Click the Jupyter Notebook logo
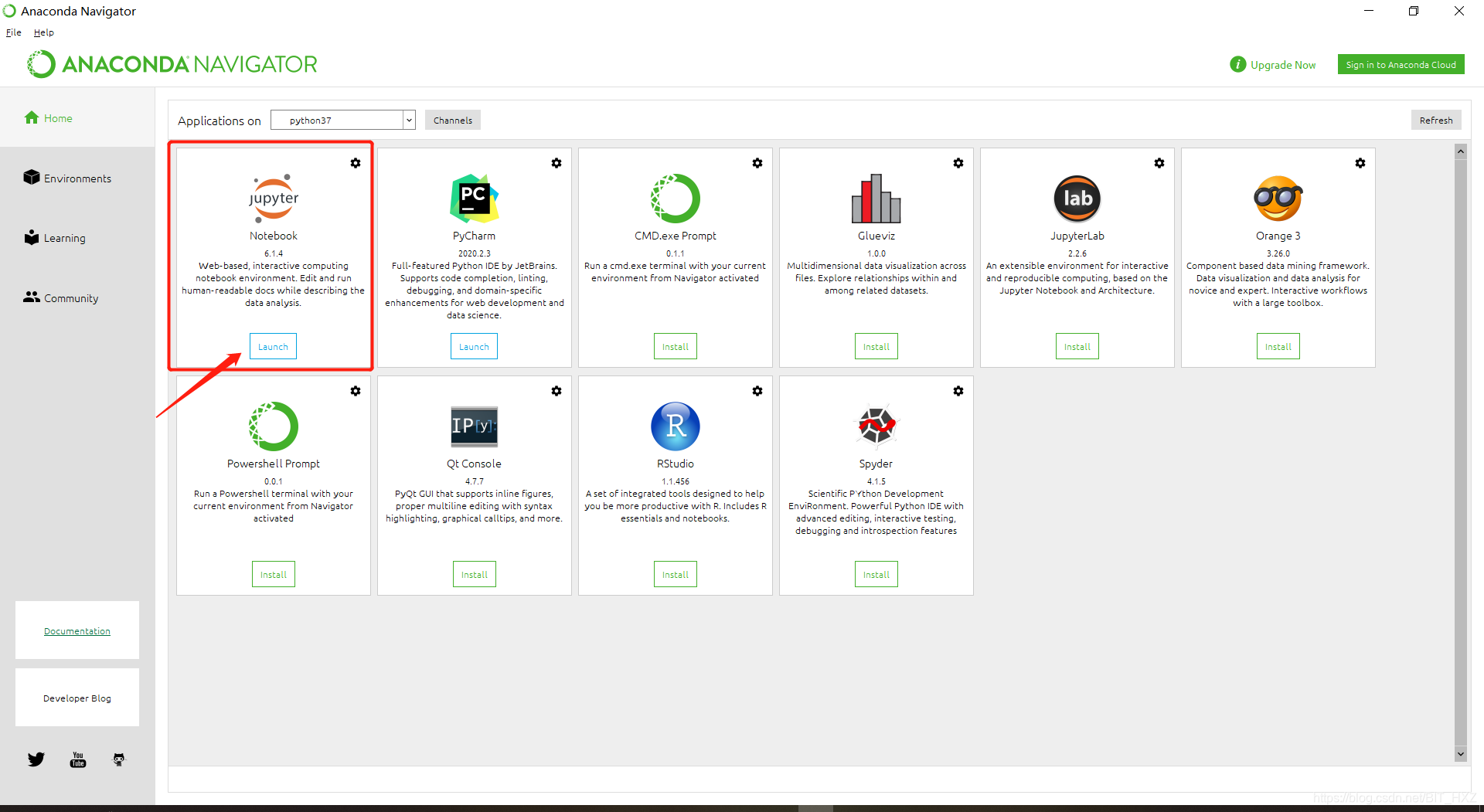The width and height of the screenshot is (1484, 812). click(x=274, y=199)
